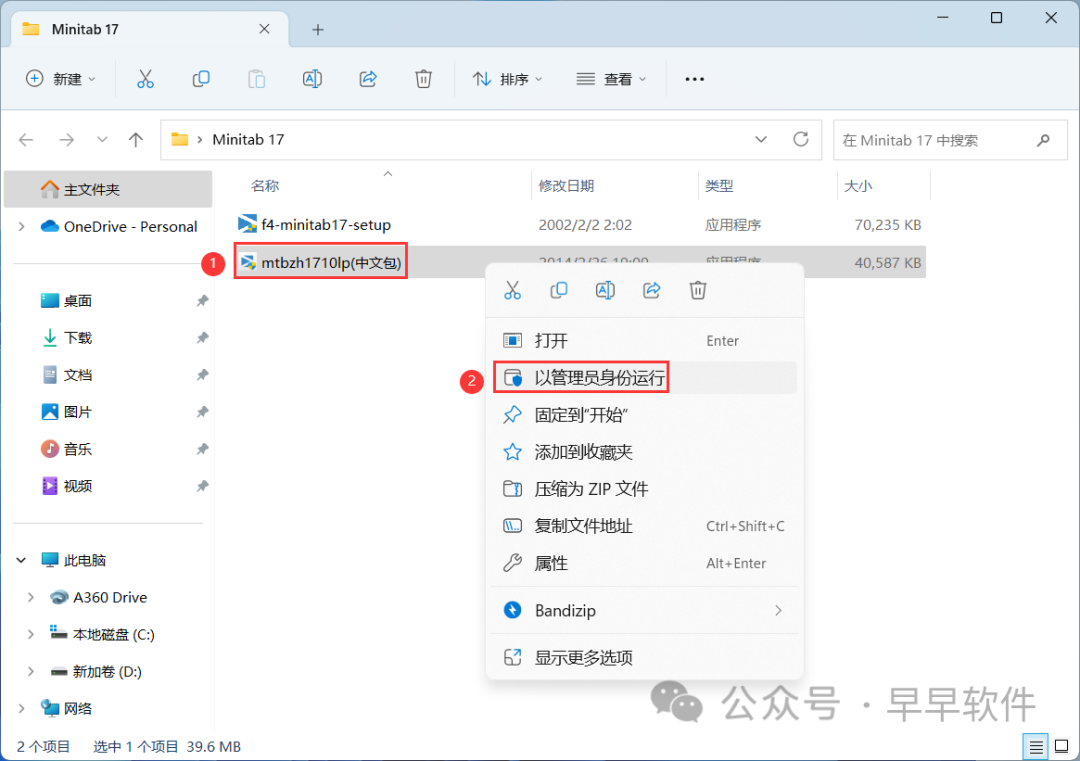Refresh the Minitab 17 folder view
This screenshot has width=1080, height=761.
pos(800,140)
